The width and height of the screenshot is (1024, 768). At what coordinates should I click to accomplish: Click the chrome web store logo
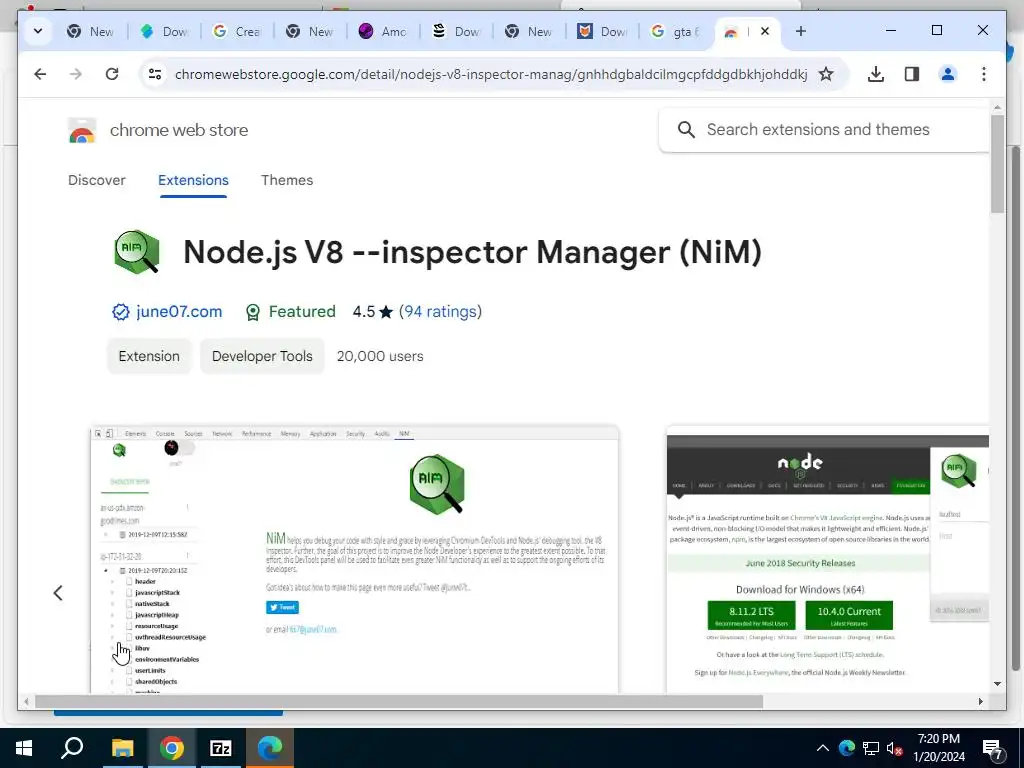(158, 131)
